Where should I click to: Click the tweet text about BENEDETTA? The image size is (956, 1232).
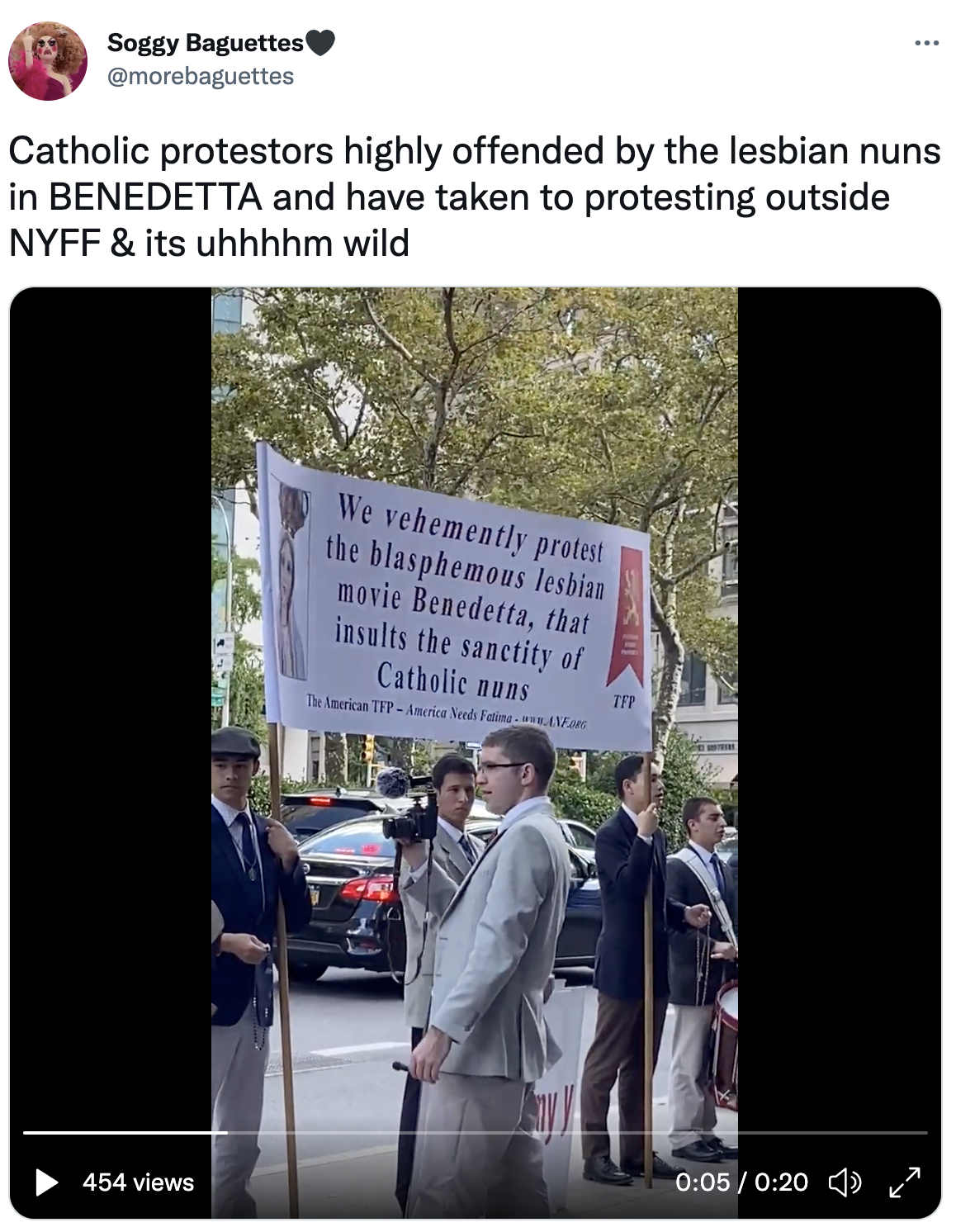(475, 197)
